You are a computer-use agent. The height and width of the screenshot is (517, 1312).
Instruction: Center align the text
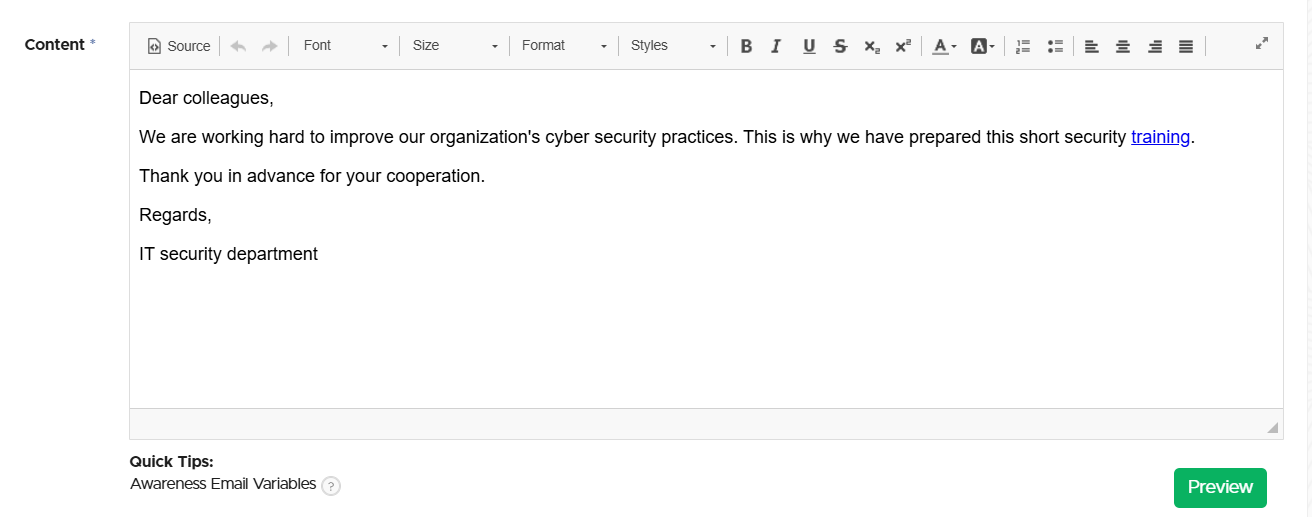tap(1123, 46)
